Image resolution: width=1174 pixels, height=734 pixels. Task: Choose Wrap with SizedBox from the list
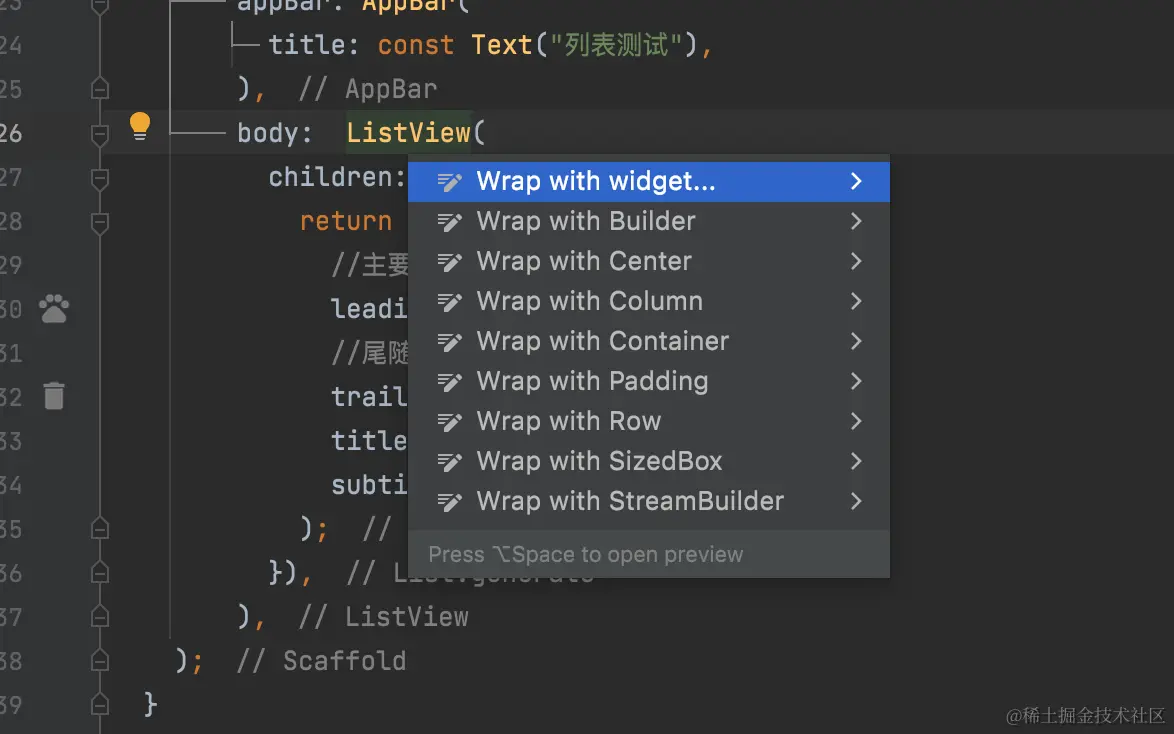(x=599, y=461)
